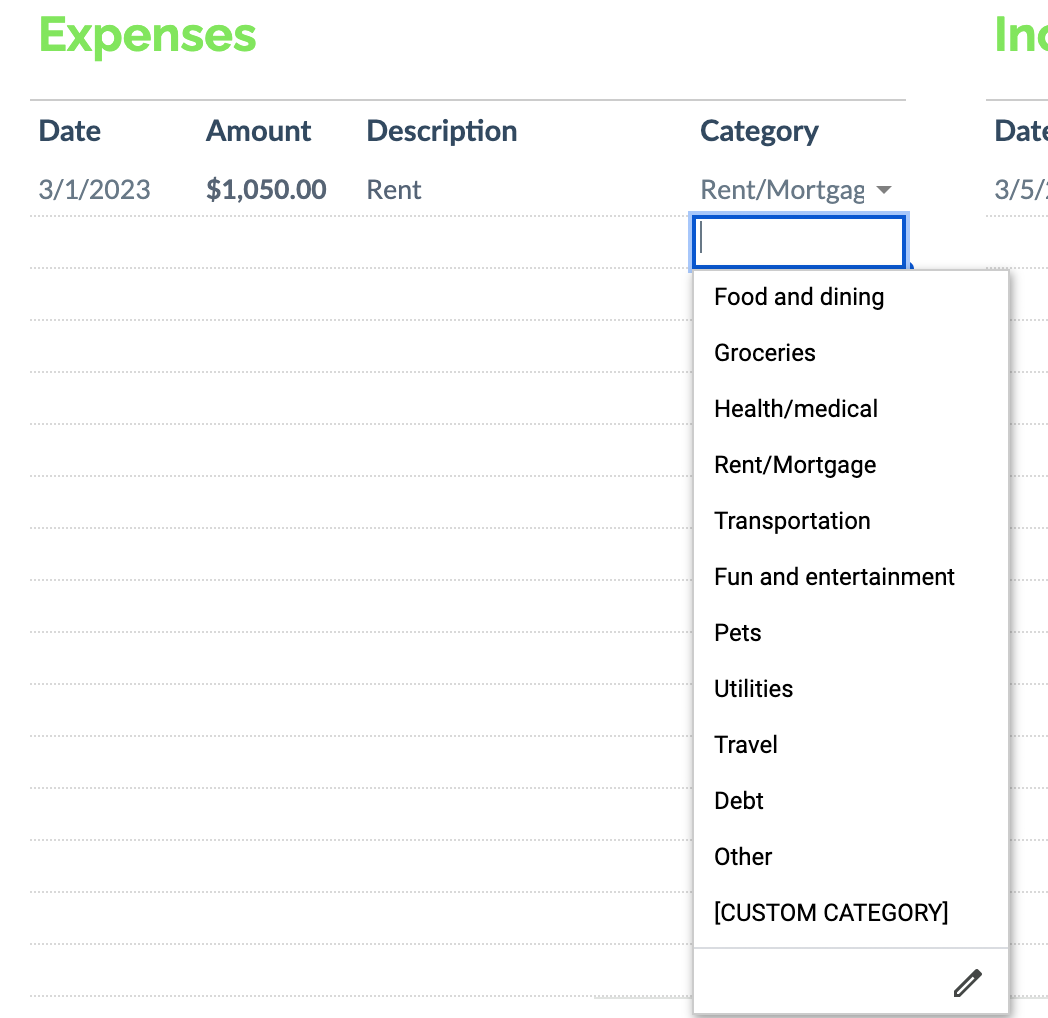Image resolution: width=1048 pixels, height=1018 pixels.
Task: Choose the "Other" category option
Action: point(743,856)
